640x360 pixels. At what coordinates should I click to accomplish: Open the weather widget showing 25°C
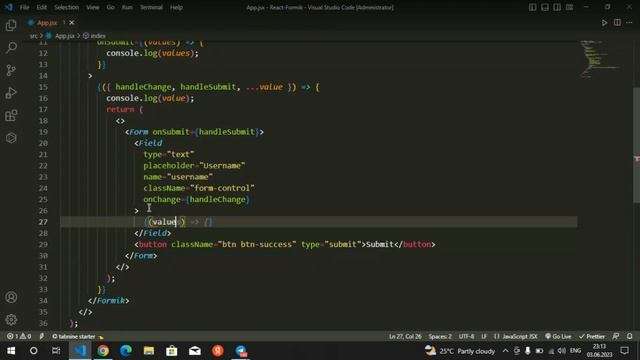[459, 351]
